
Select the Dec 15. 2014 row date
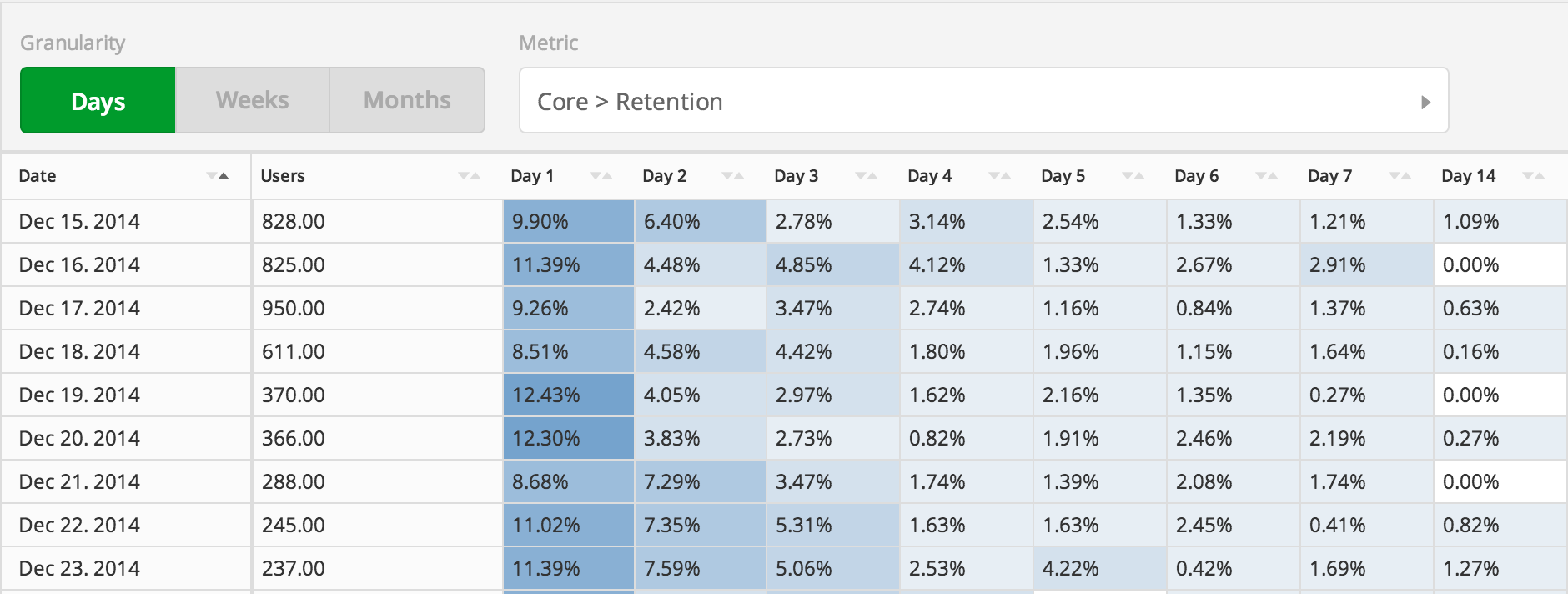(79, 221)
